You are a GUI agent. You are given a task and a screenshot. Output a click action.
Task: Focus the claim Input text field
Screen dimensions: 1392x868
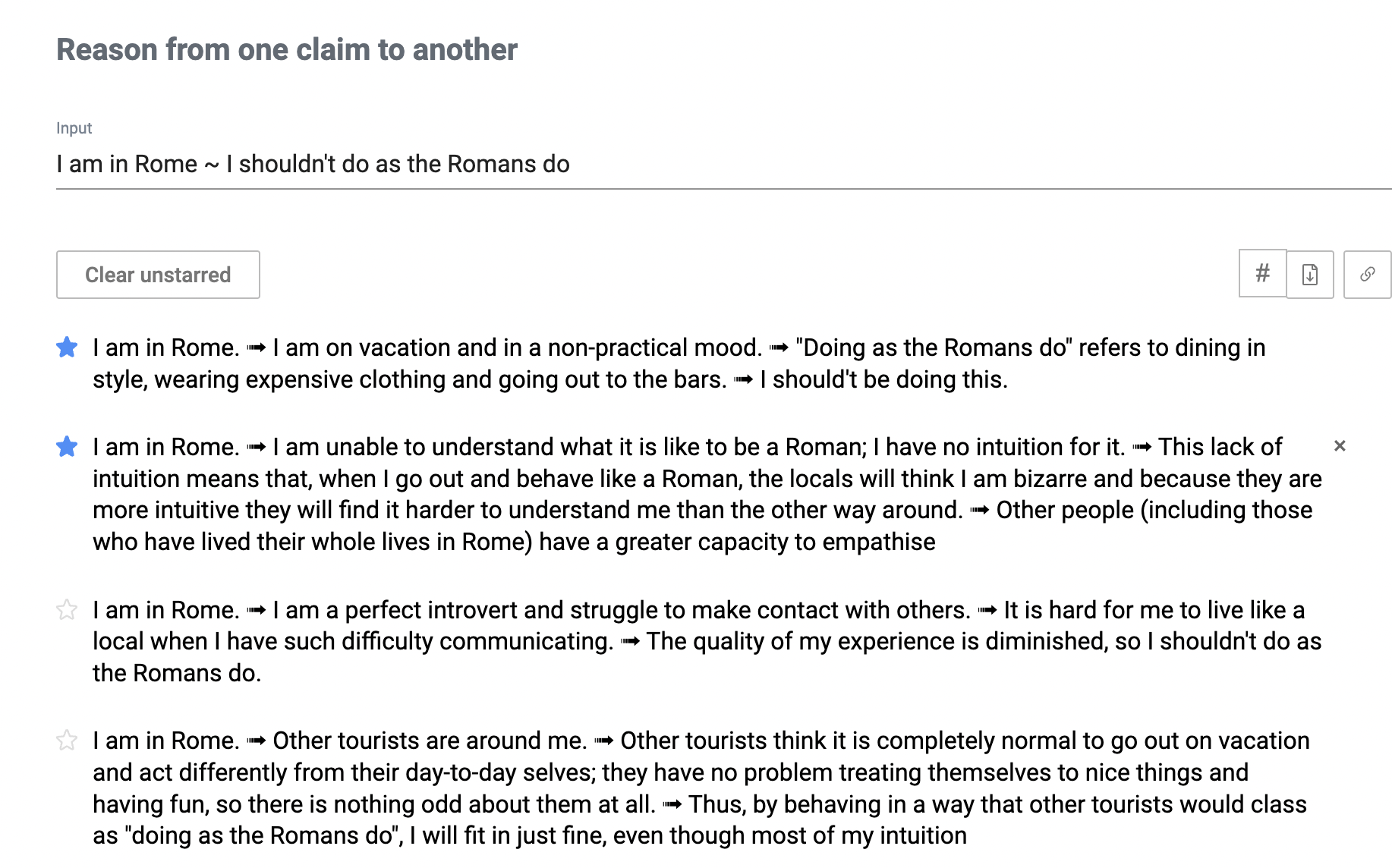[683, 164]
